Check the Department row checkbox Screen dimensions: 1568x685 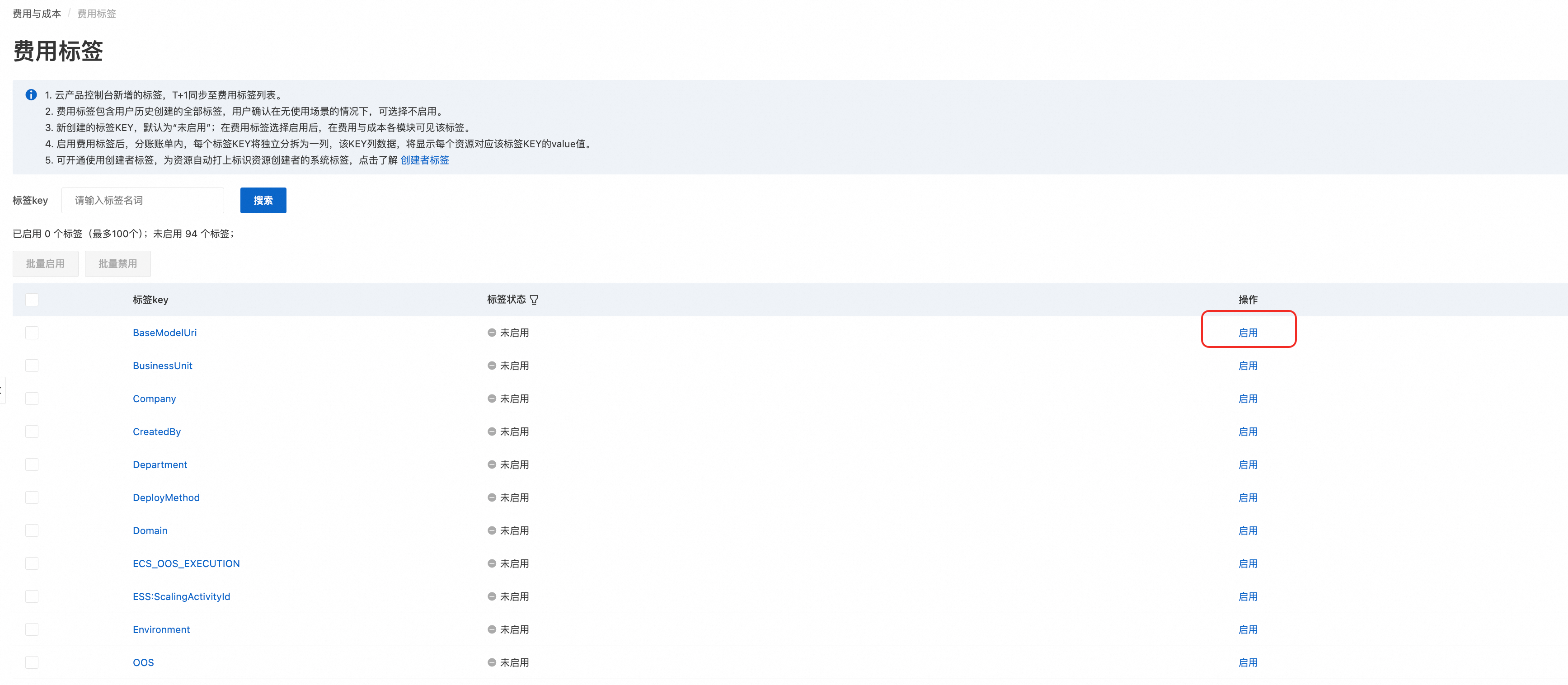click(x=32, y=464)
